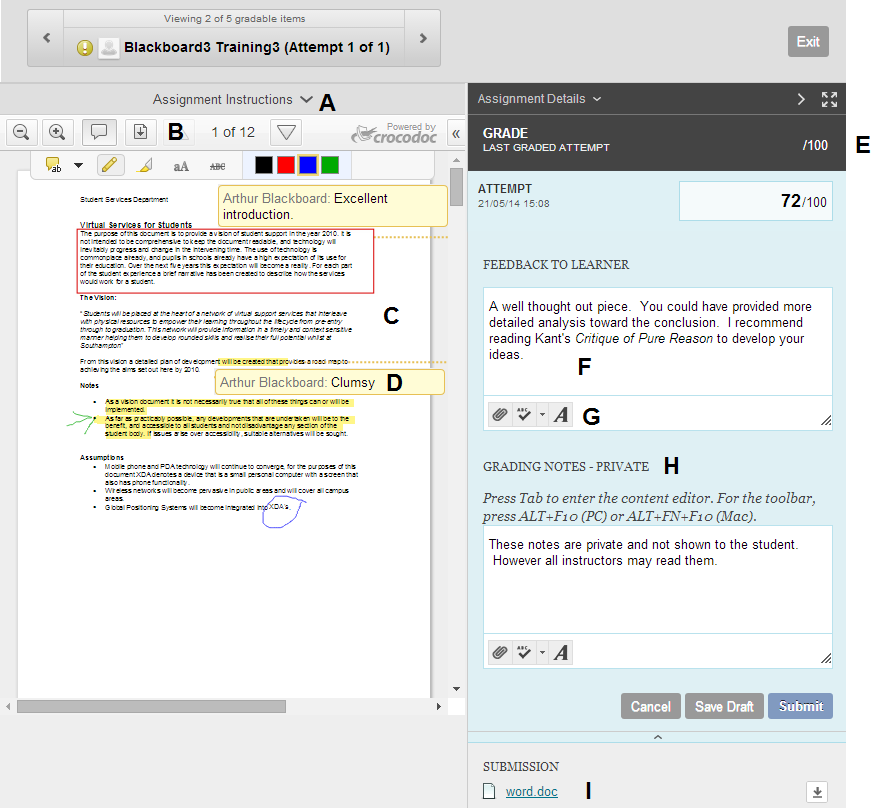The image size is (878, 808).
Task: Select the text annotation tool
Action: click(x=181, y=165)
